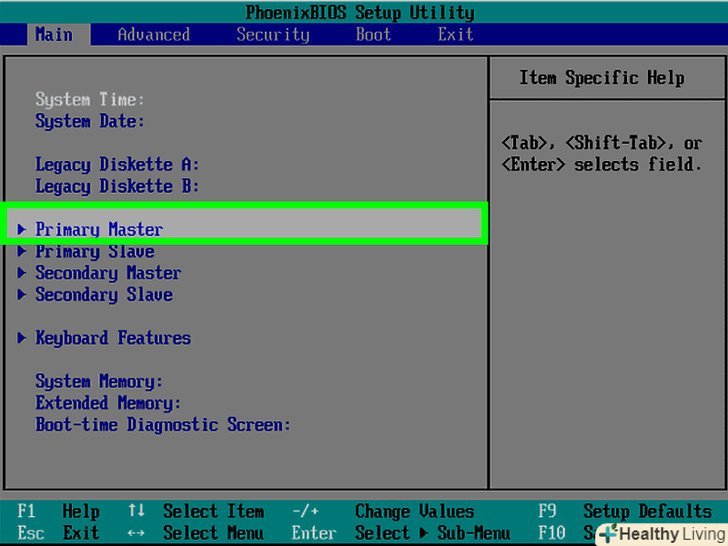Expand the Secondary Master arrow
The width and height of the screenshot is (728, 546).
click(21, 273)
